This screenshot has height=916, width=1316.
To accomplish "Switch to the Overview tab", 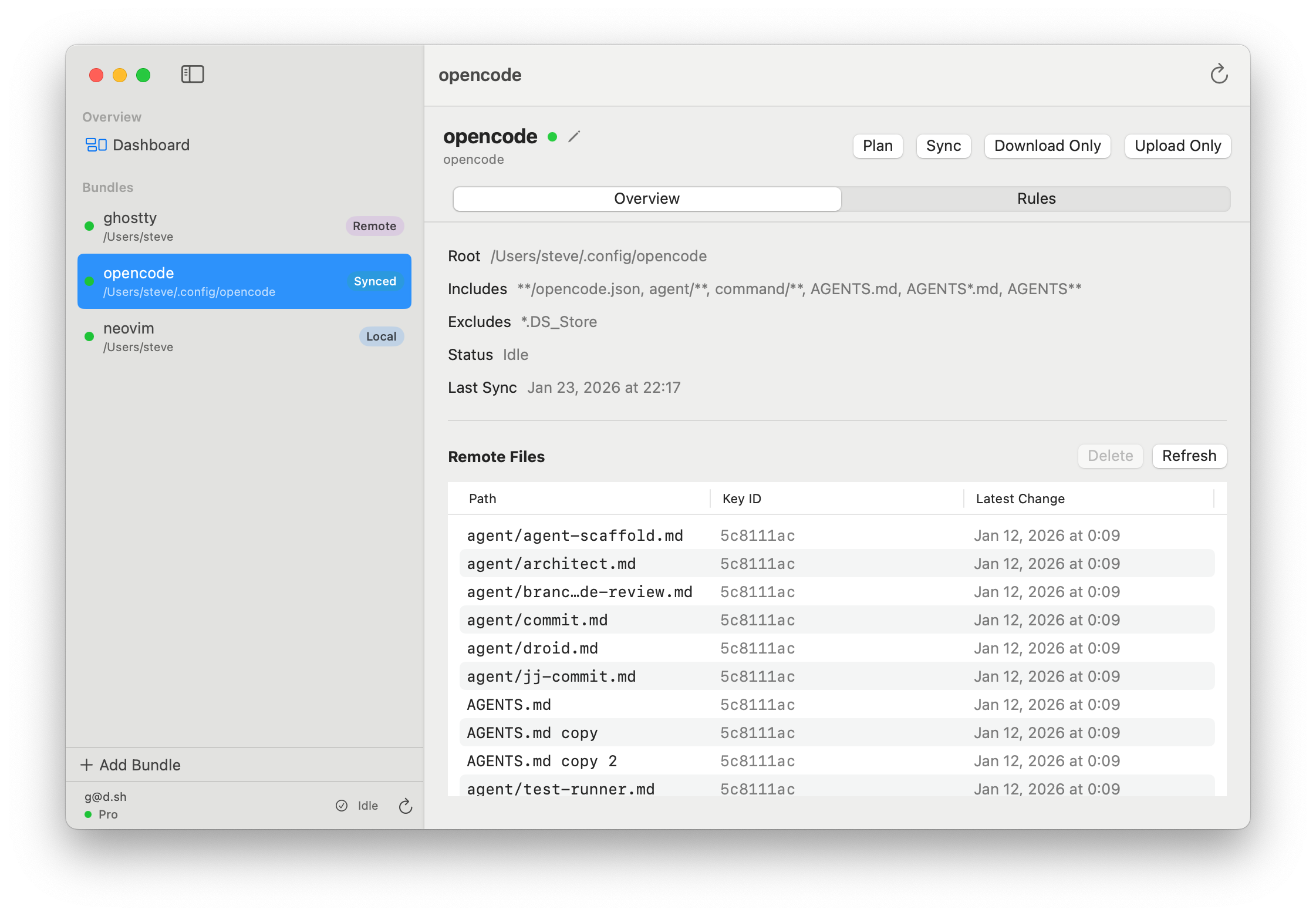I will [646, 198].
